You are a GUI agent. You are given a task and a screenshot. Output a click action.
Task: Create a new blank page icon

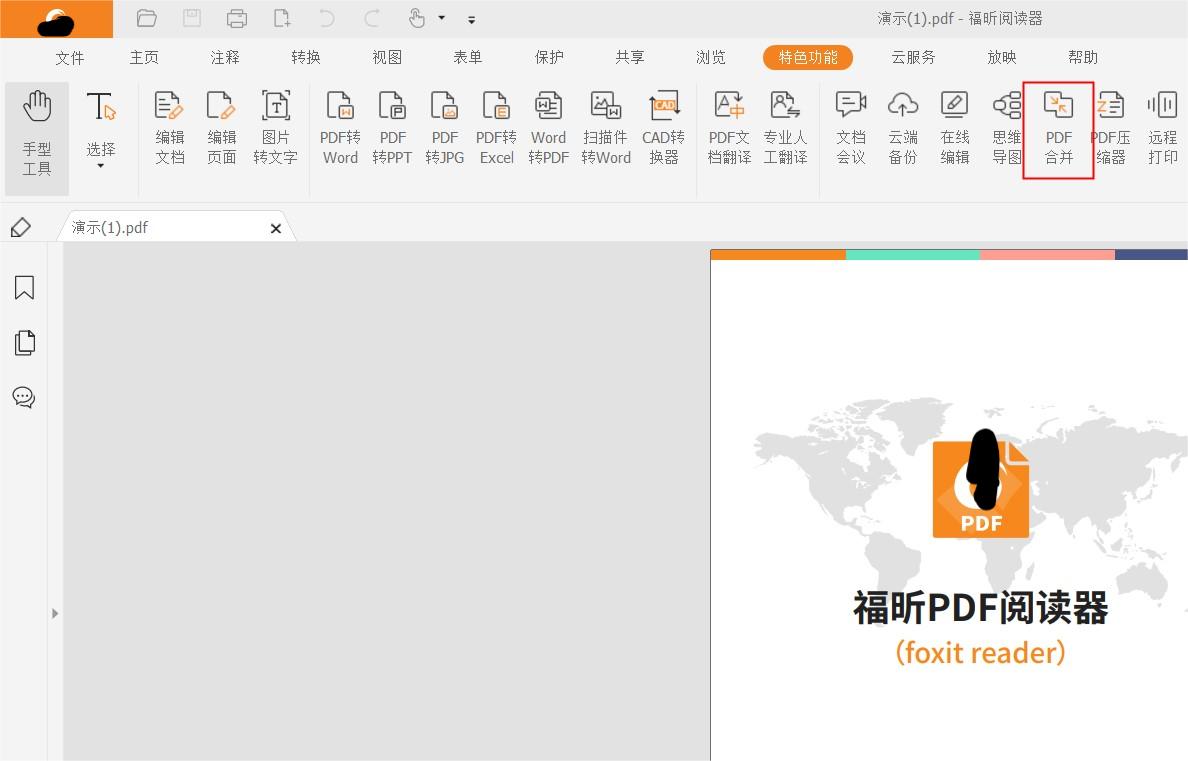point(282,18)
